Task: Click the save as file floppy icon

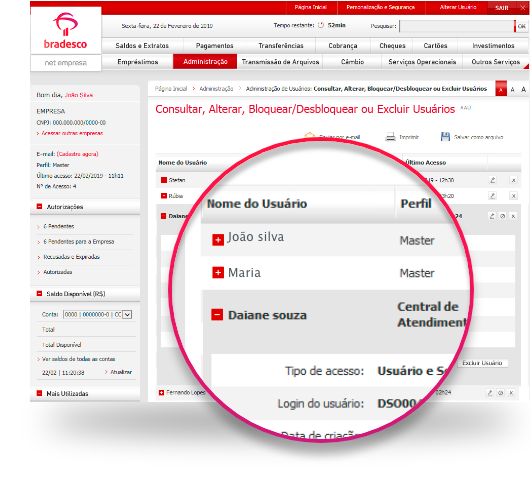Action: (445, 137)
